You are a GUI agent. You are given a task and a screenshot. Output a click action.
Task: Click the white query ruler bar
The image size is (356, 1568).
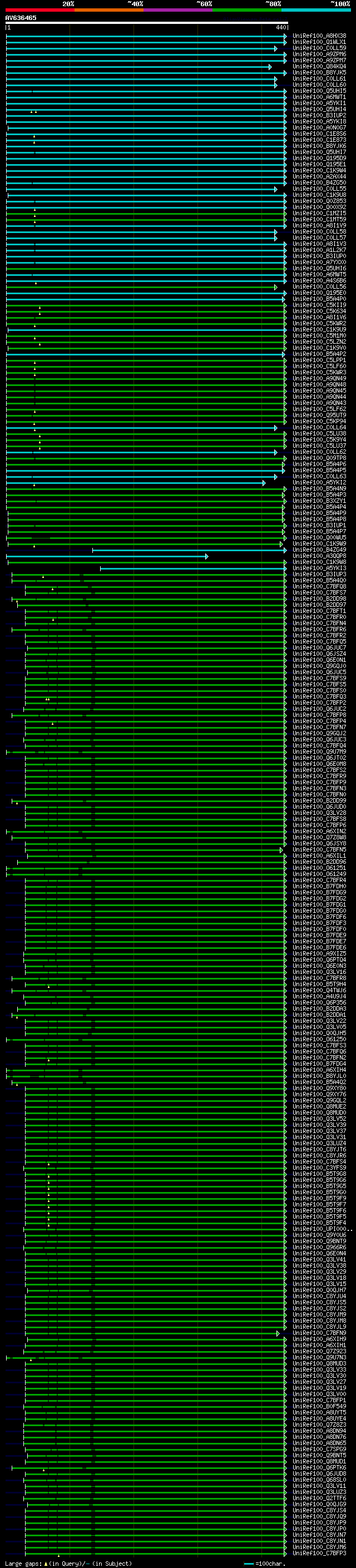146,22
